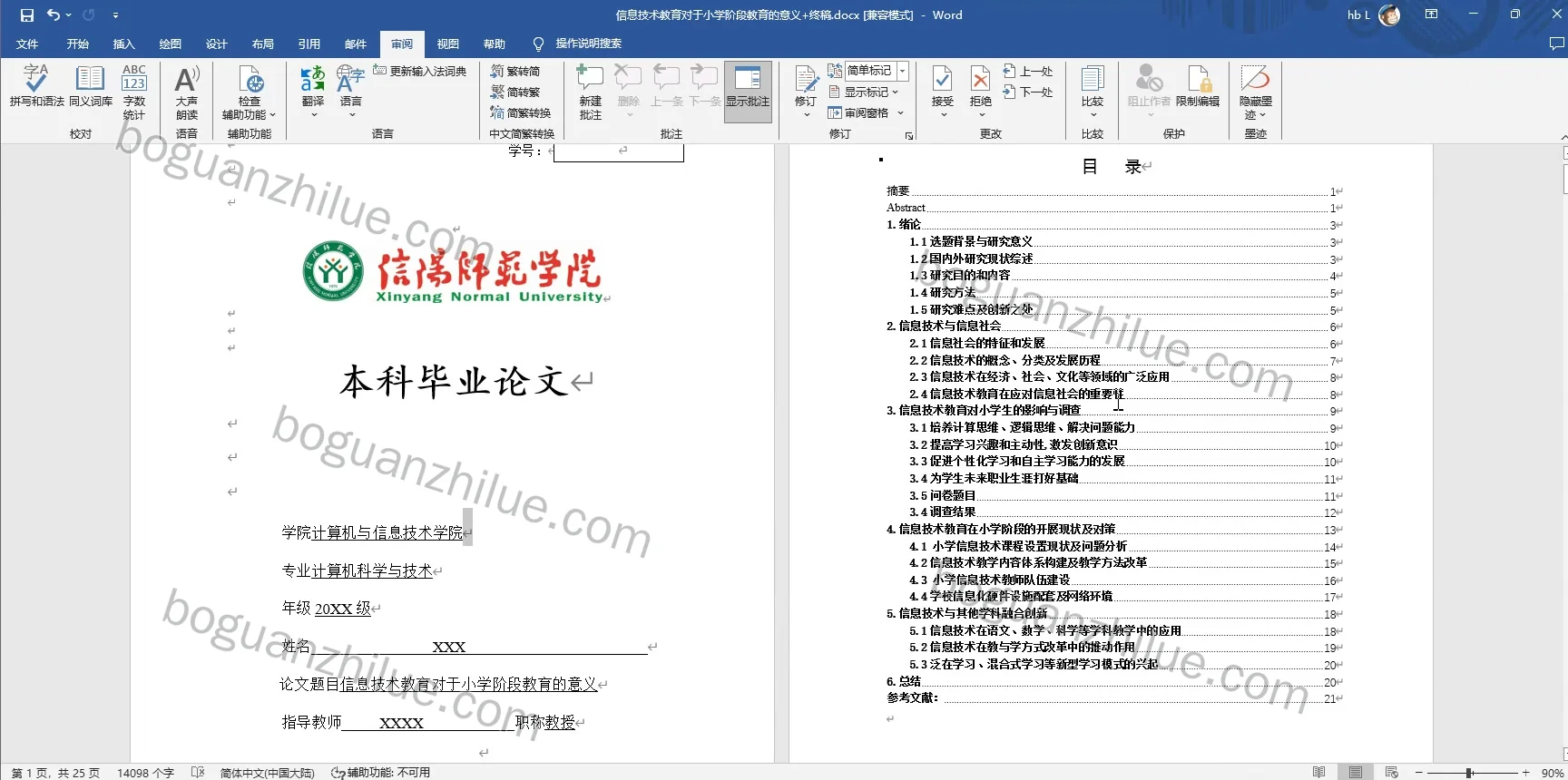The image size is (1568, 780).
Task: Click the zoom in plus button
Action: [1526, 773]
